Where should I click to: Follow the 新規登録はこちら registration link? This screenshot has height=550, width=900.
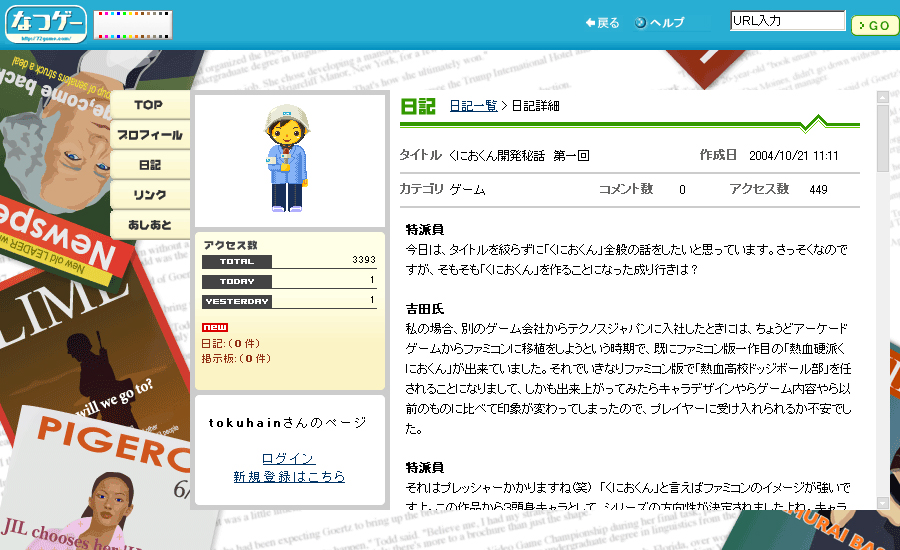(288, 476)
